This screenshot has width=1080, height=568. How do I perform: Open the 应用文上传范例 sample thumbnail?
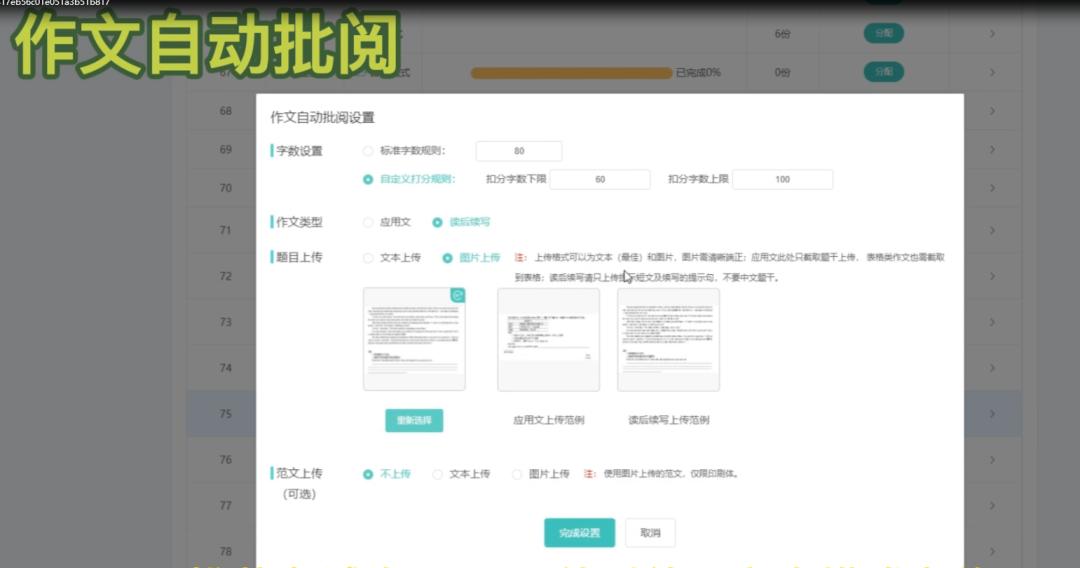tap(548, 339)
